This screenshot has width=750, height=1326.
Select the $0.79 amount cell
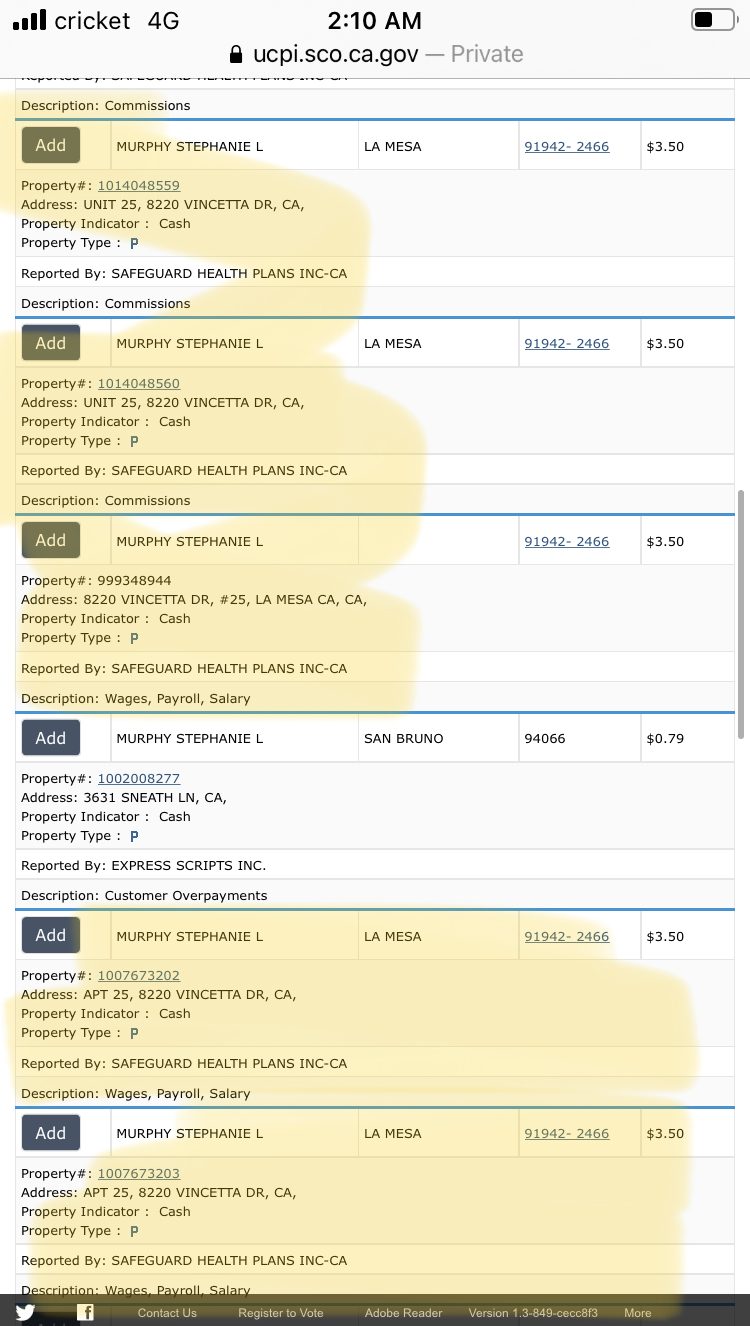688,738
